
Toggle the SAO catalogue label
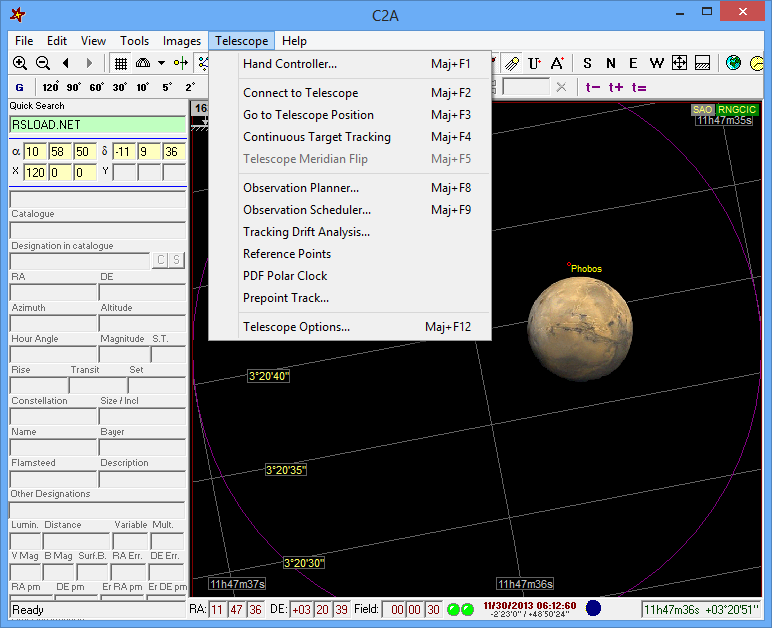702,109
